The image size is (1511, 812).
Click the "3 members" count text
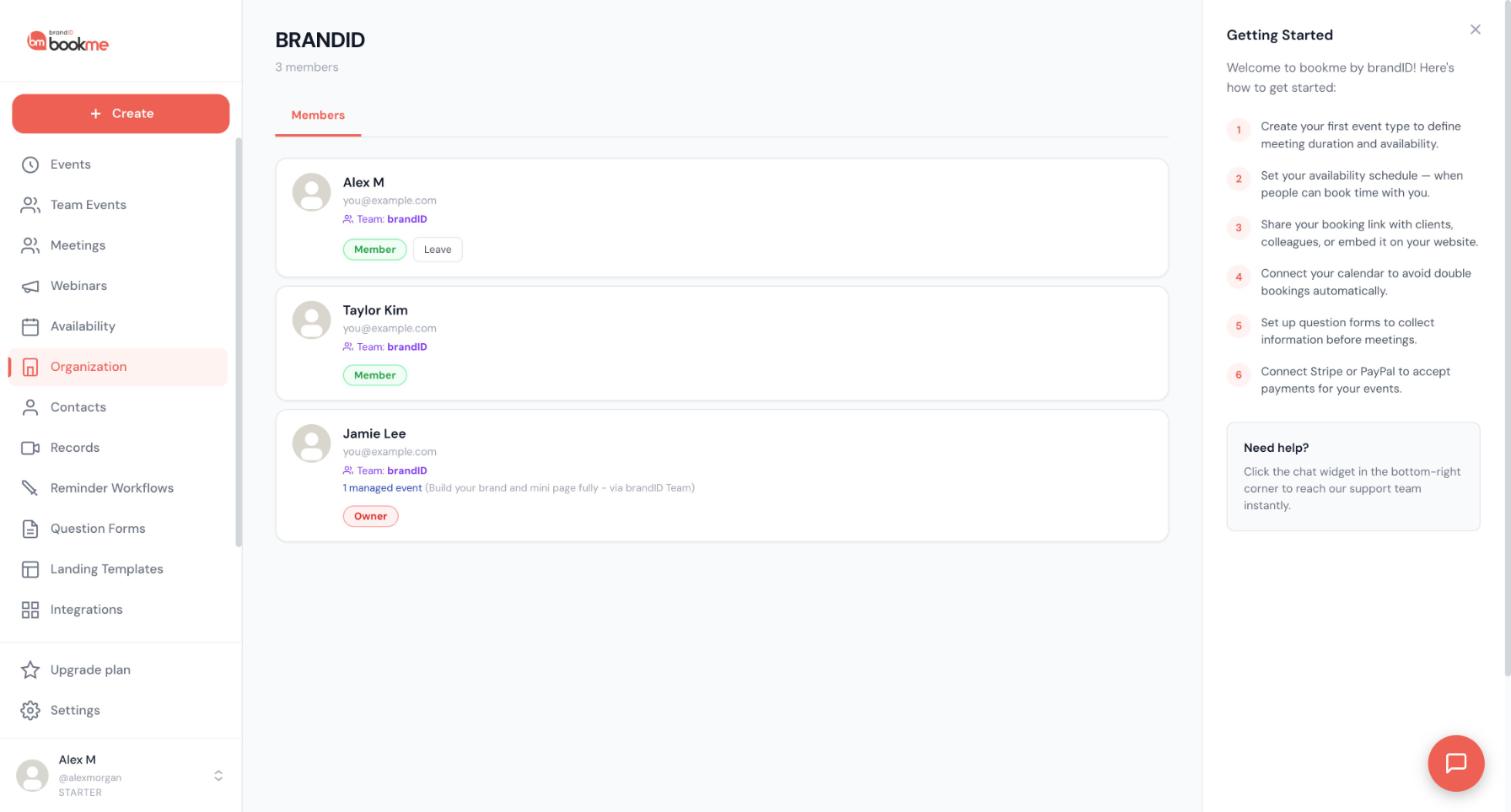pos(307,67)
